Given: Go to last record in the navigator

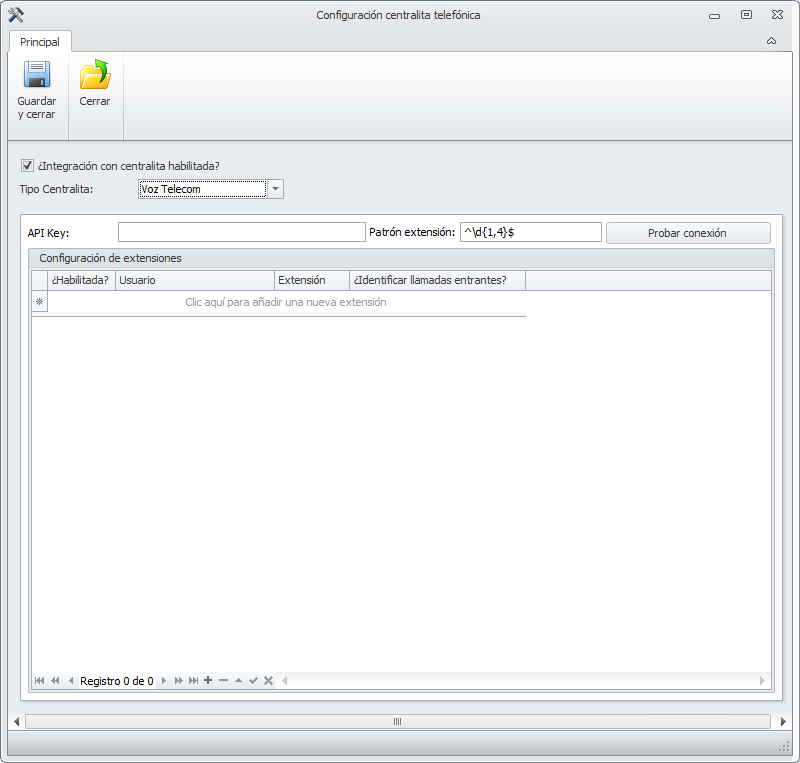Looking at the screenshot, I should [193, 680].
